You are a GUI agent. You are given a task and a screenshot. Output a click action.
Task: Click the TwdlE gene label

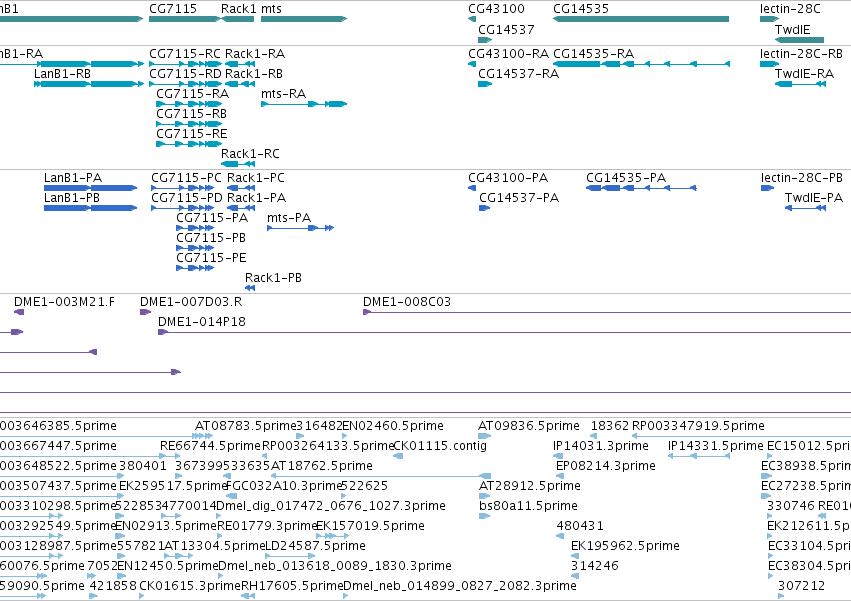pos(792,29)
